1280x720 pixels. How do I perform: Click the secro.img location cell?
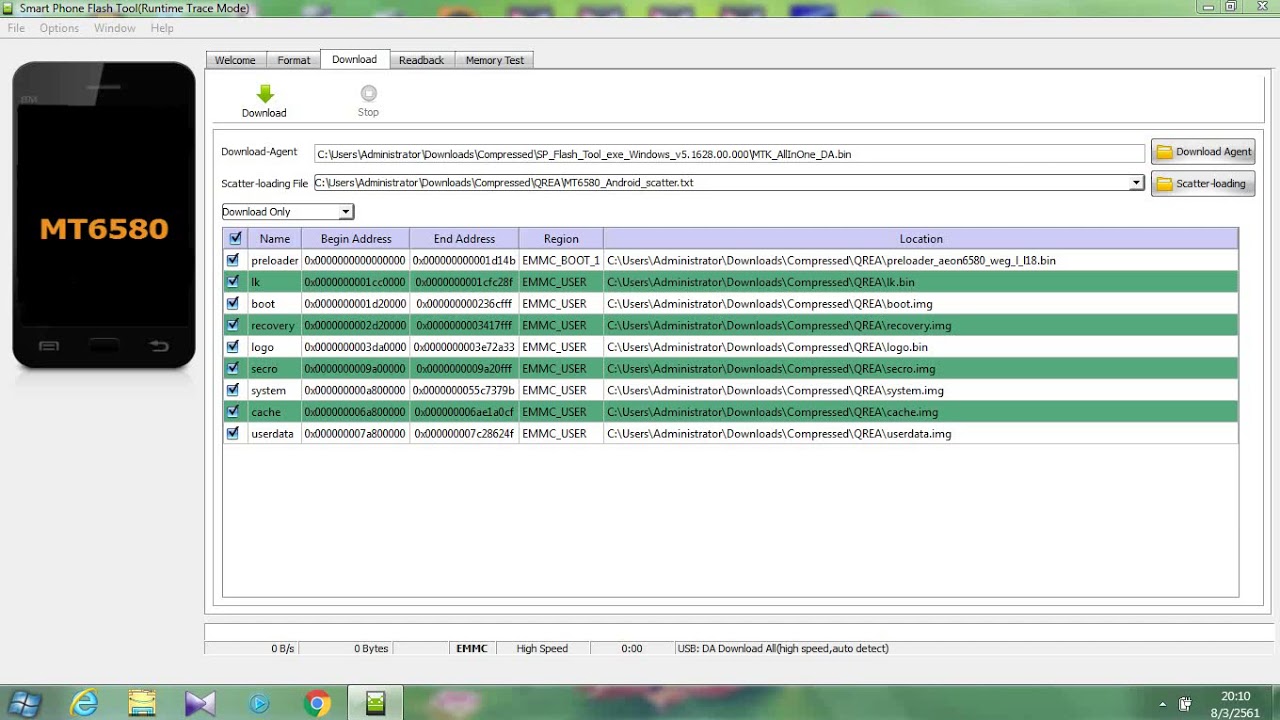pos(921,369)
